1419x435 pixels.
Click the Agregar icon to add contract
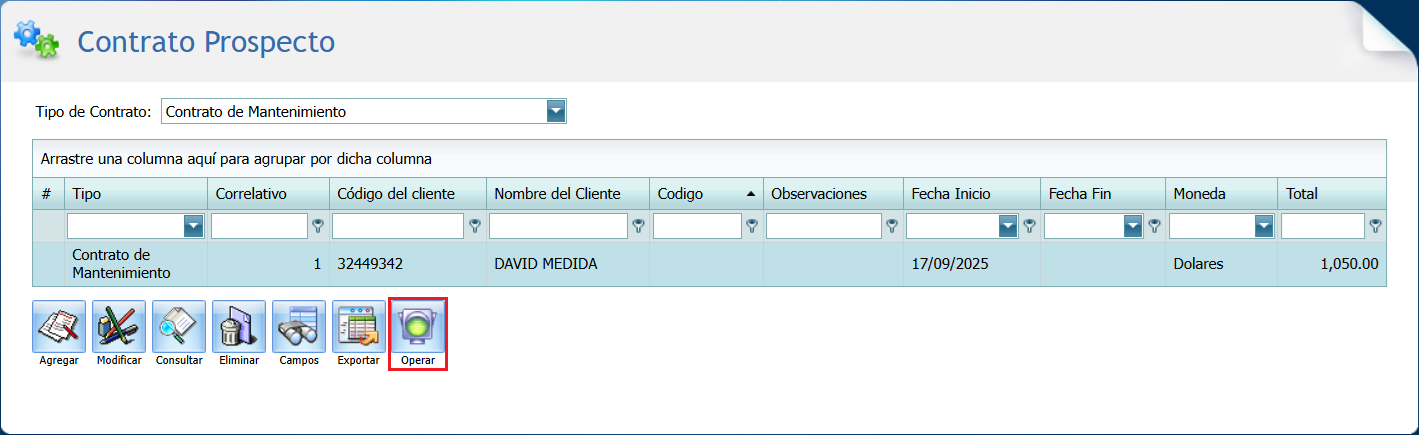[x=58, y=327]
